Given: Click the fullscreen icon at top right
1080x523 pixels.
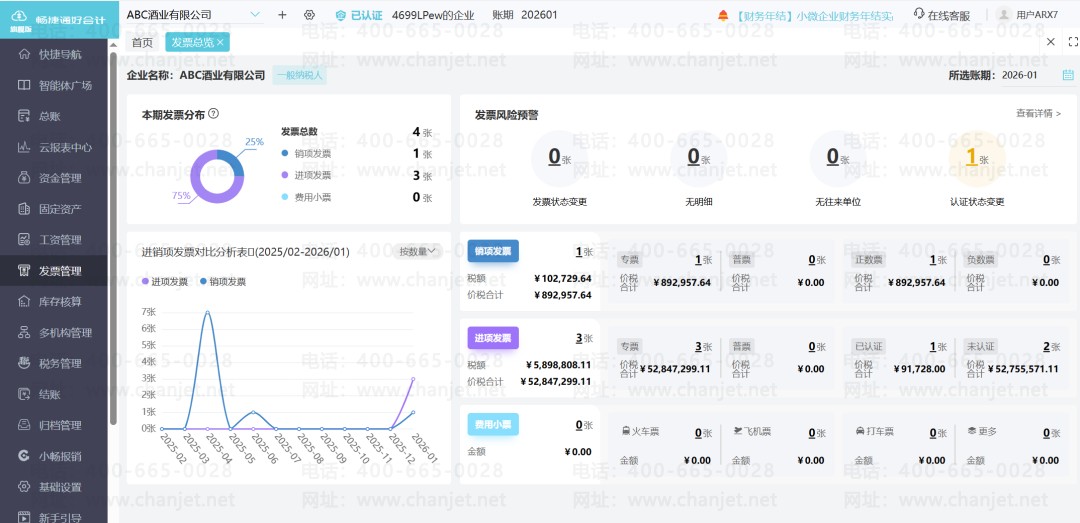Looking at the screenshot, I should 1072,42.
